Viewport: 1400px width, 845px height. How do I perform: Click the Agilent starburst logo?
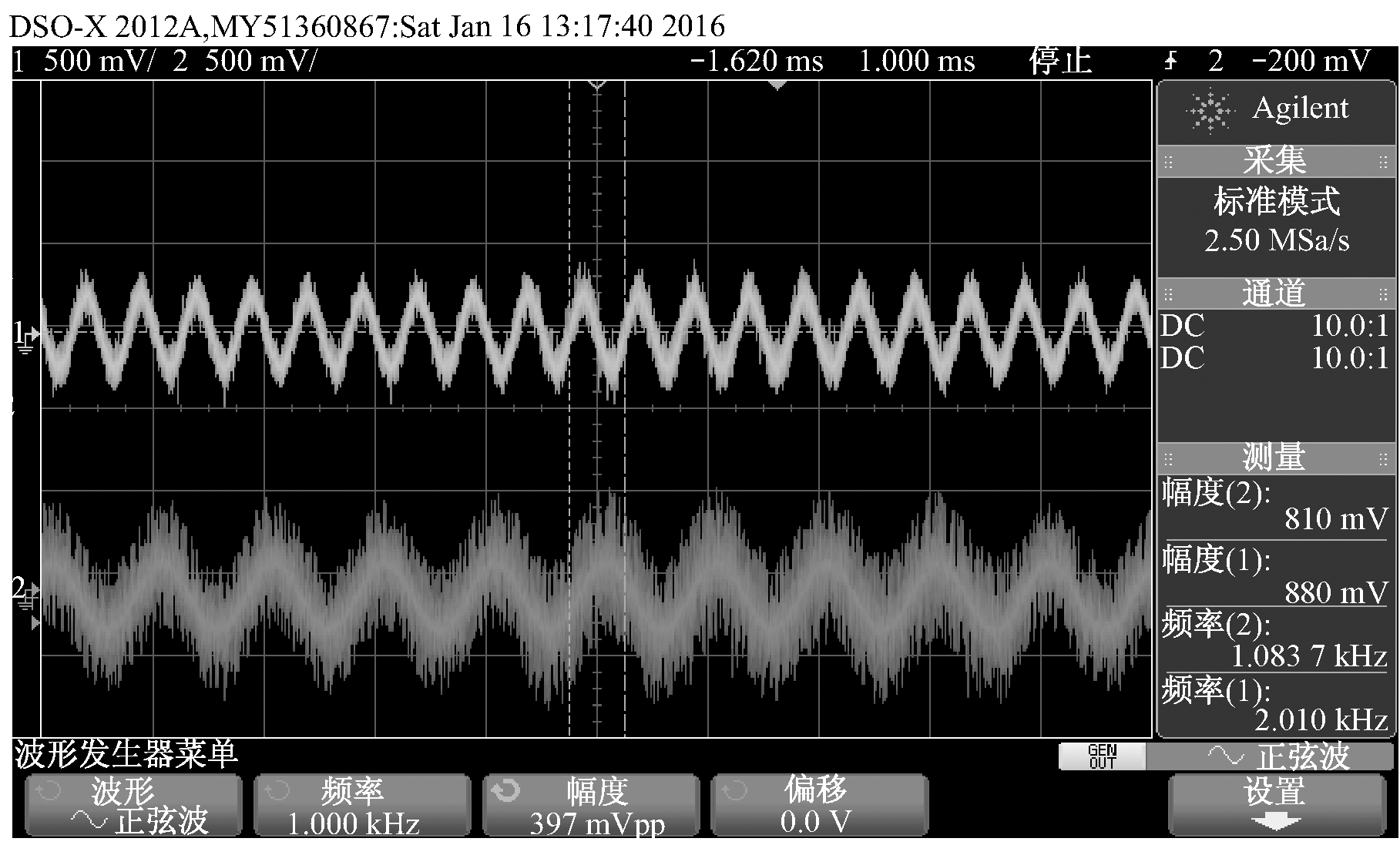pos(1210,111)
